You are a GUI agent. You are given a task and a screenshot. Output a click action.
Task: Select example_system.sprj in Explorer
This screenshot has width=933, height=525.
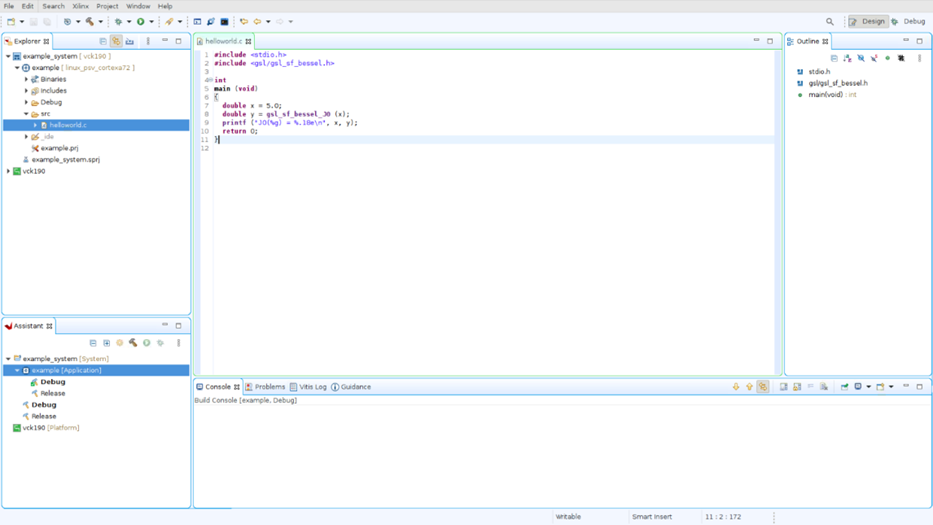[65, 160]
